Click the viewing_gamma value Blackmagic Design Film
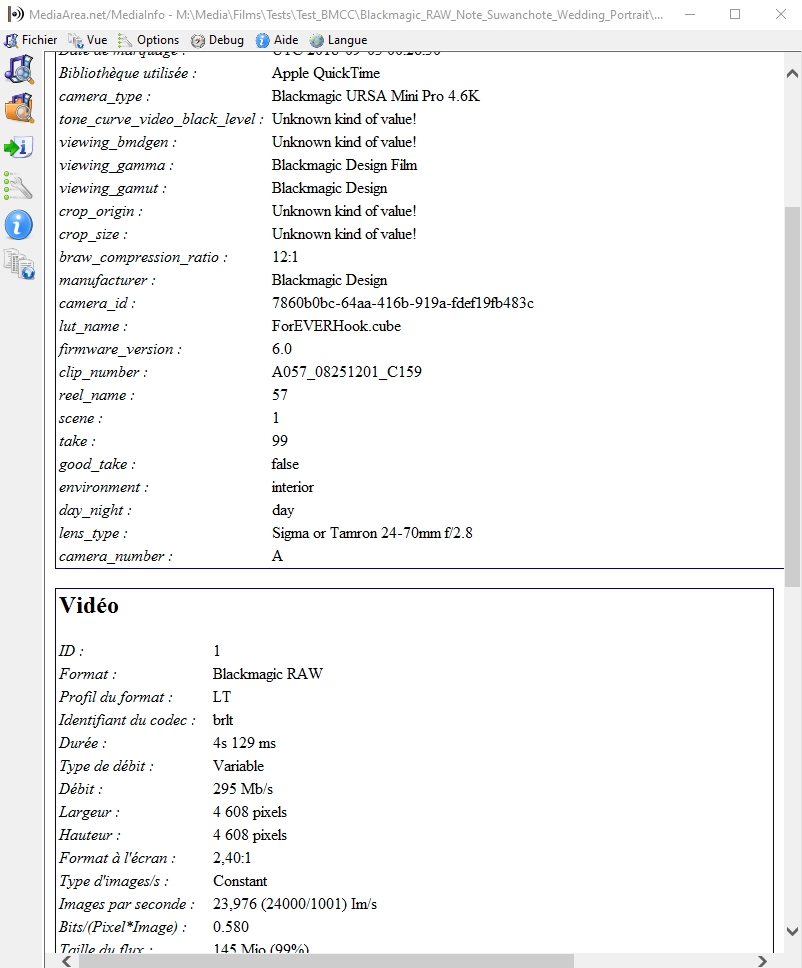Image resolution: width=802 pixels, height=968 pixels. point(345,165)
